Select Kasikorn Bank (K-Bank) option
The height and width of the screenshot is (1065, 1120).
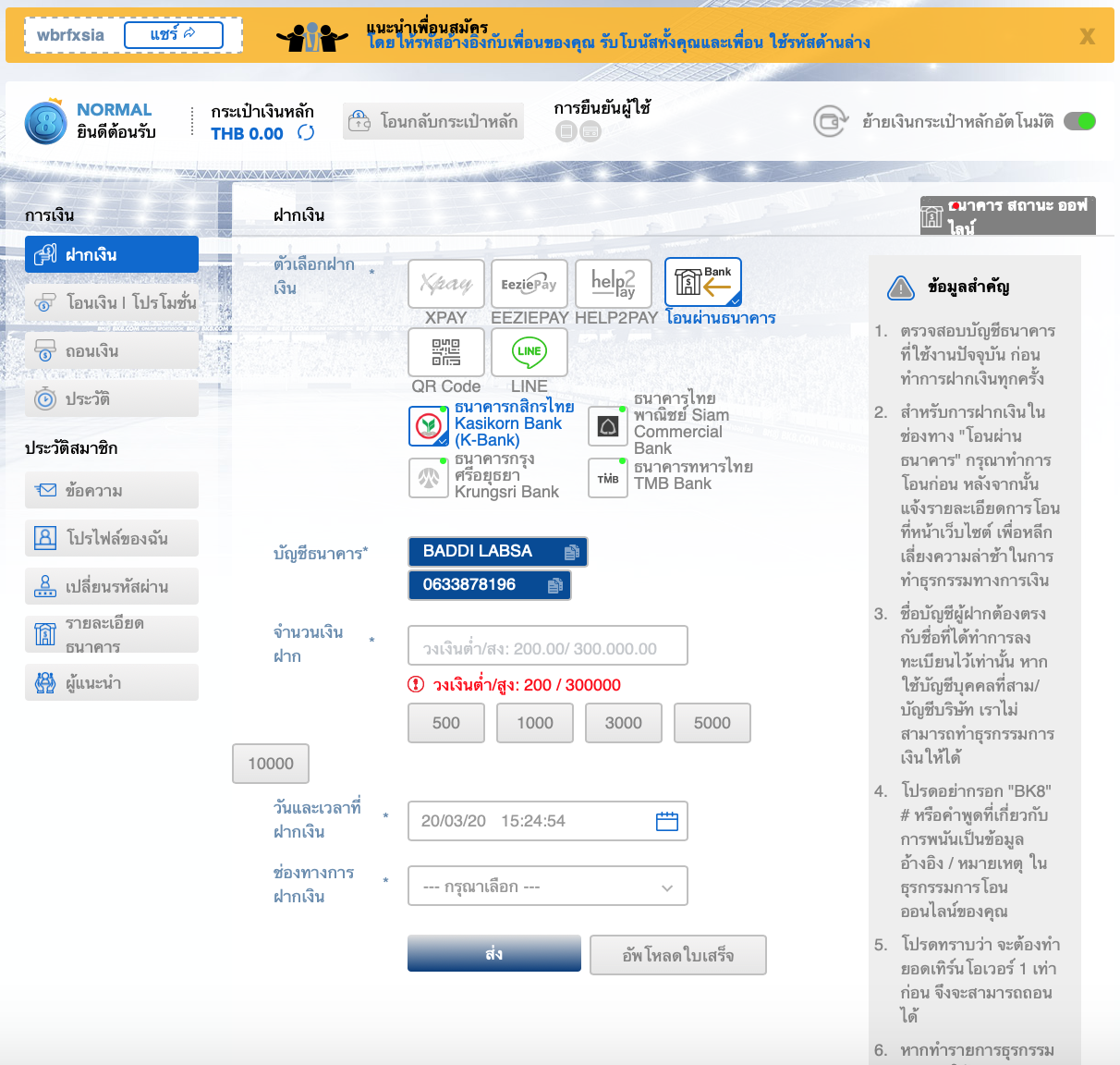[x=429, y=425]
